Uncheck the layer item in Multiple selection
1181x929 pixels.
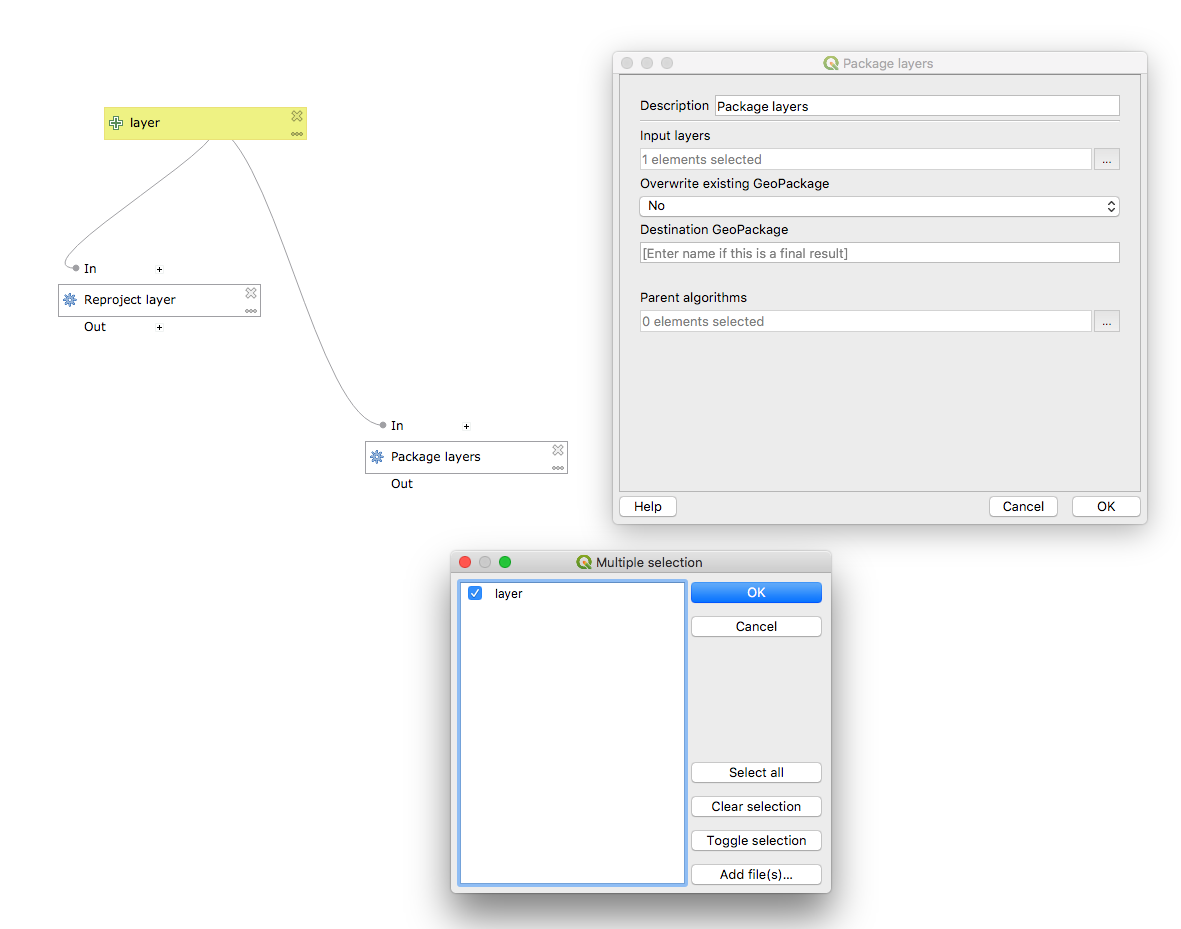click(x=474, y=593)
